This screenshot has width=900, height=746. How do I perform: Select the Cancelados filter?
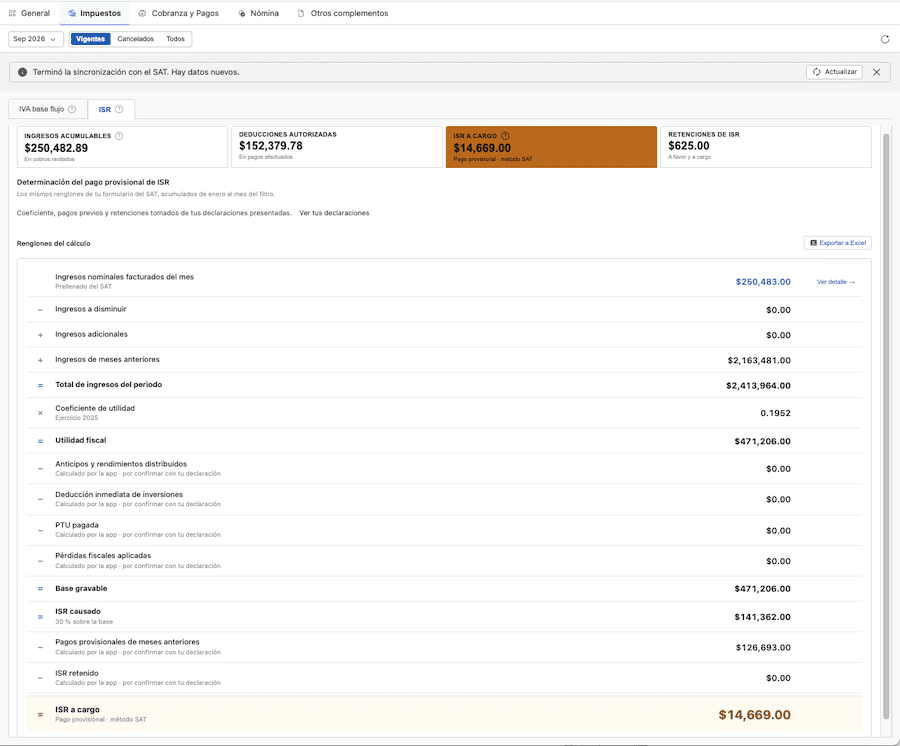pyautogui.click(x=135, y=39)
